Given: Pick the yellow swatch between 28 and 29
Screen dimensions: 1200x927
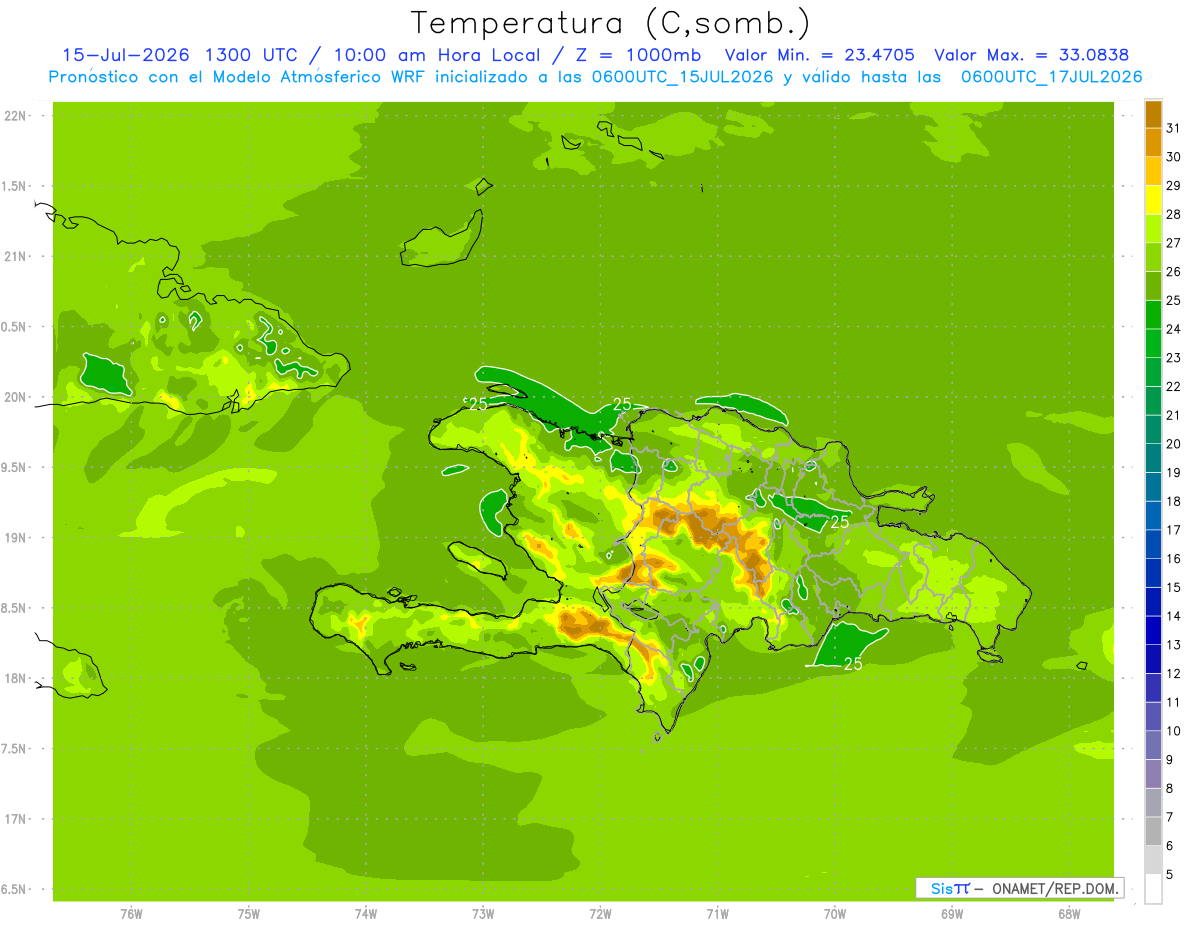Looking at the screenshot, I should pos(1153,200).
